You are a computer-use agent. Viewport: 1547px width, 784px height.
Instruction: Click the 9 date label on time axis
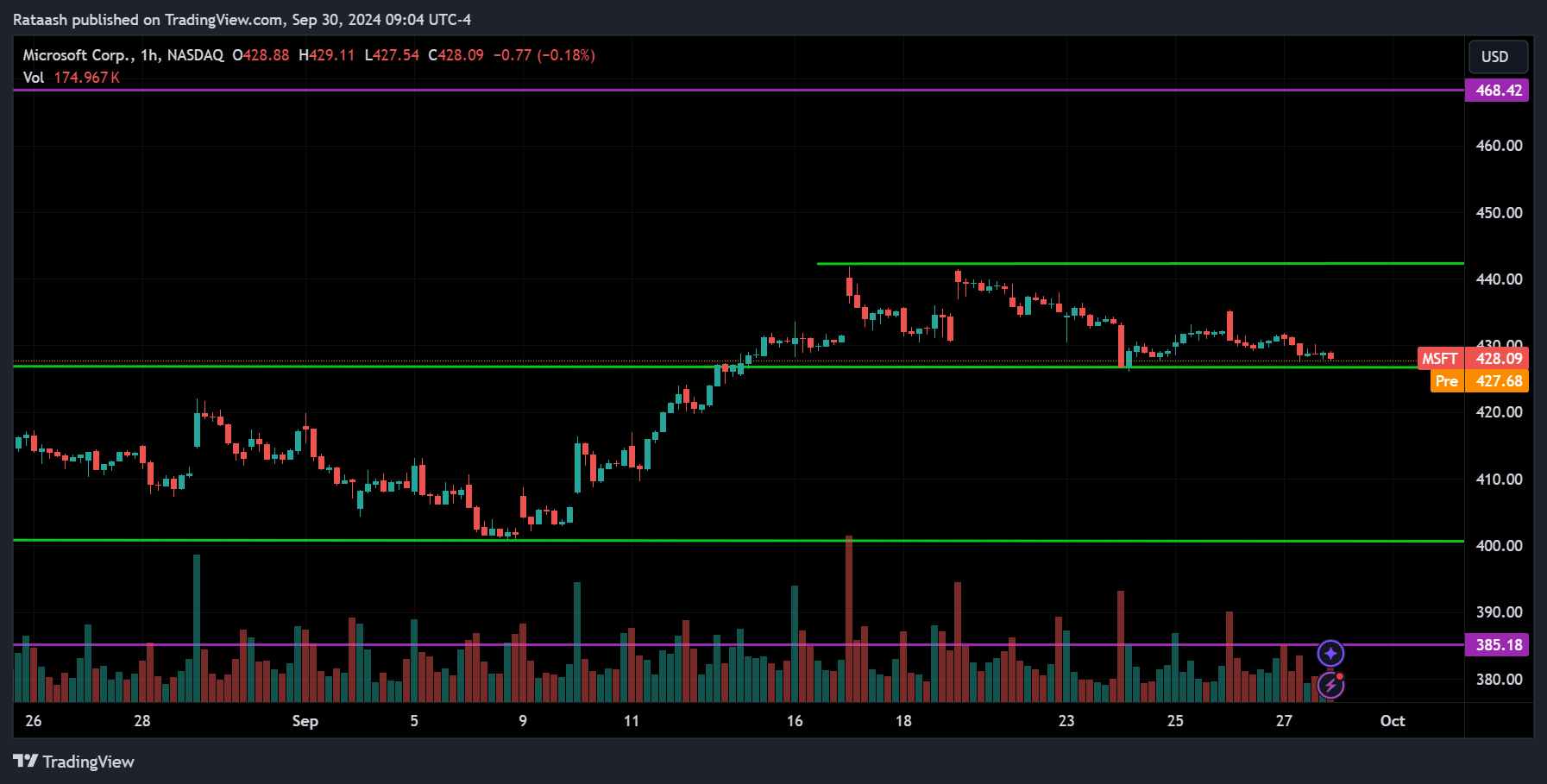[523, 721]
